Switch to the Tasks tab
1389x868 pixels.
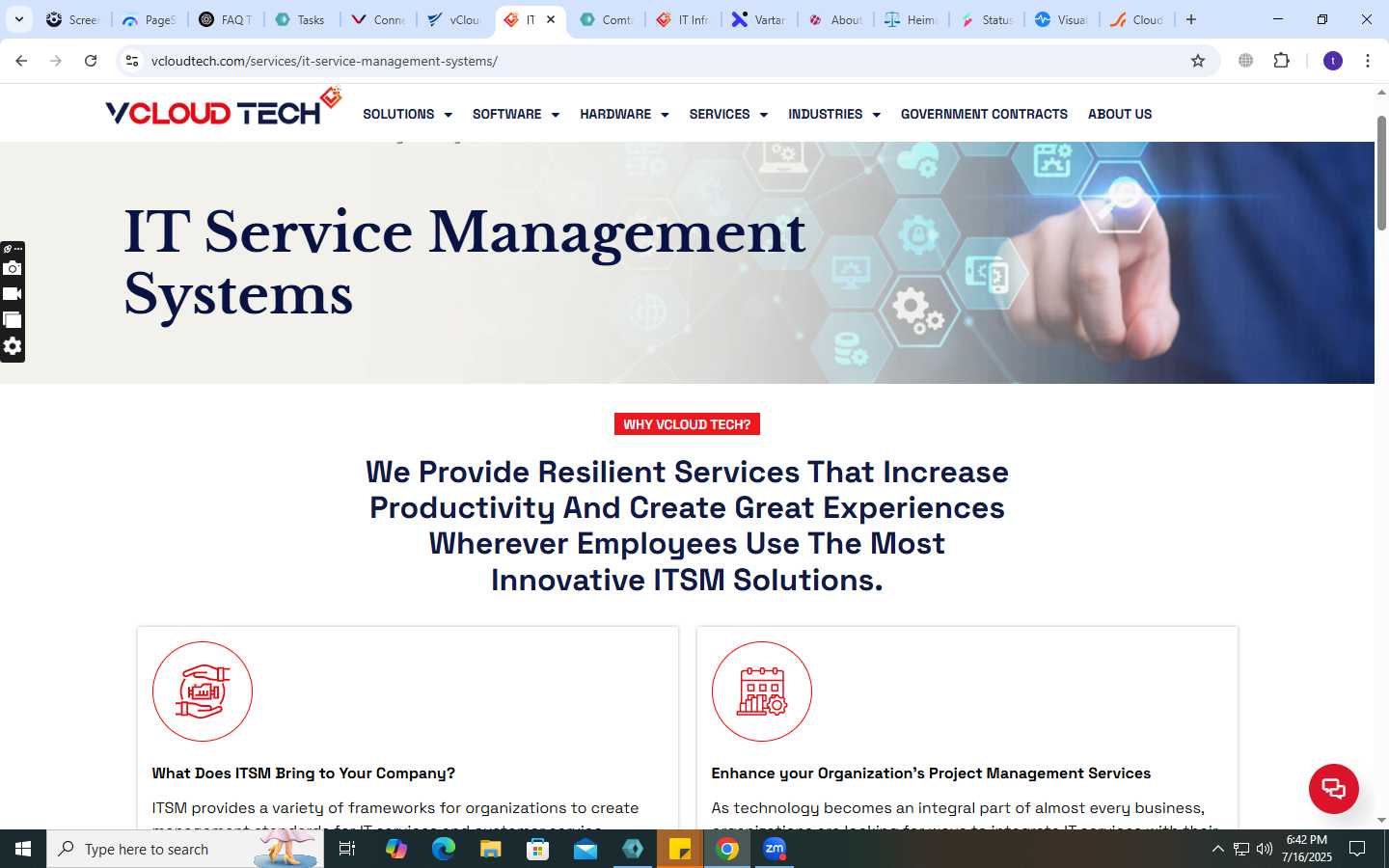[x=301, y=19]
